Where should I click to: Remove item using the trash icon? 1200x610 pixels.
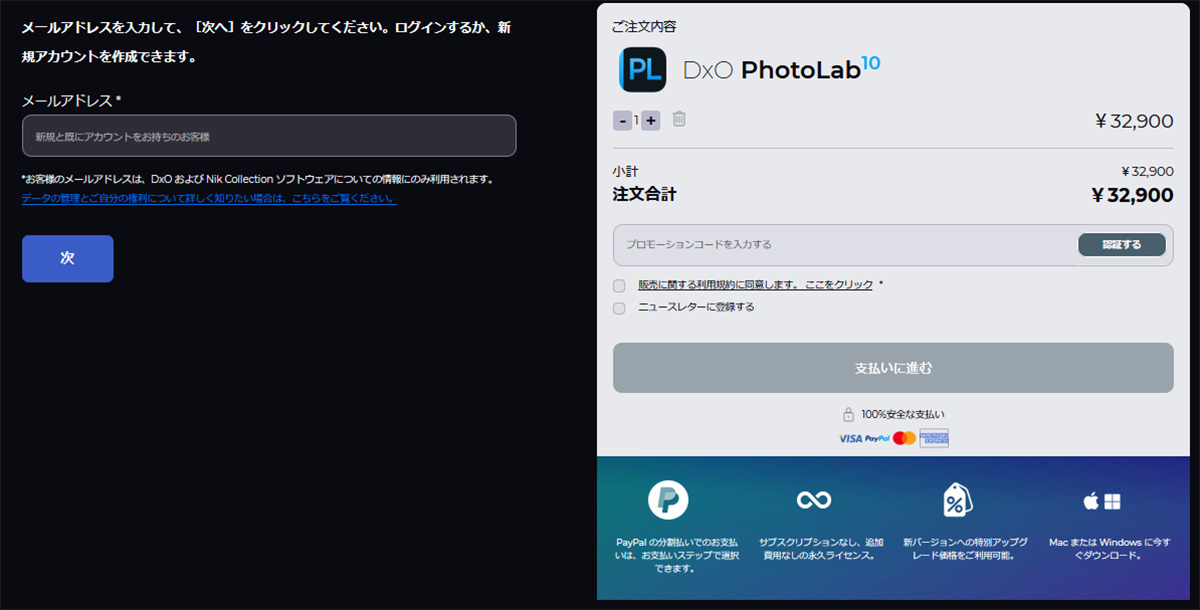coord(679,119)
